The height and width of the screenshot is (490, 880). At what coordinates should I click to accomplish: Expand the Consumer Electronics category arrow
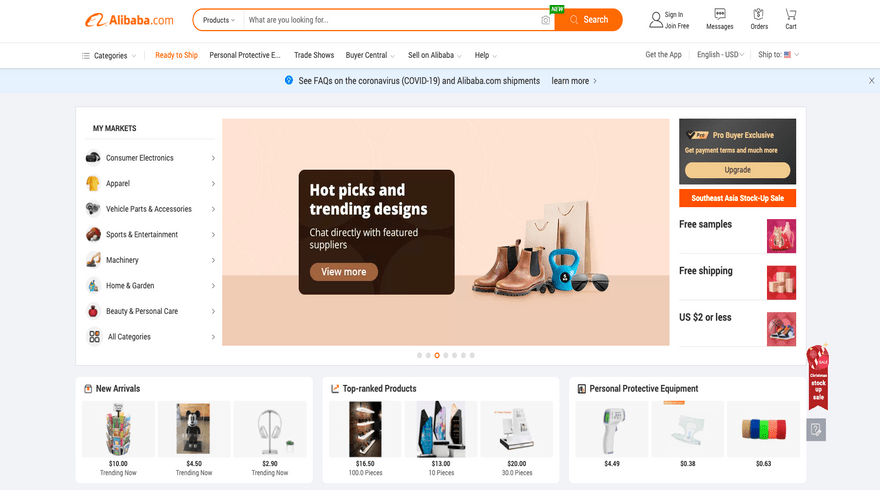(x=213, y=158)
